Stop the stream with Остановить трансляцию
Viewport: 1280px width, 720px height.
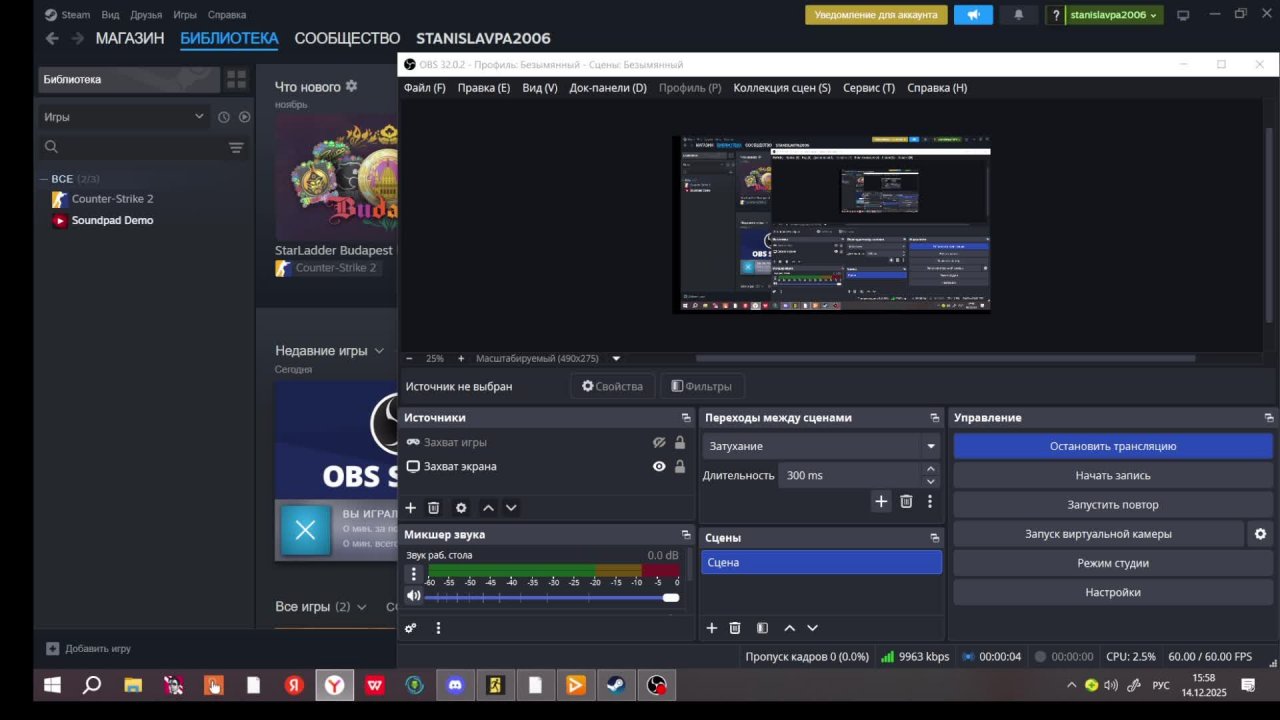point(1112,446)
